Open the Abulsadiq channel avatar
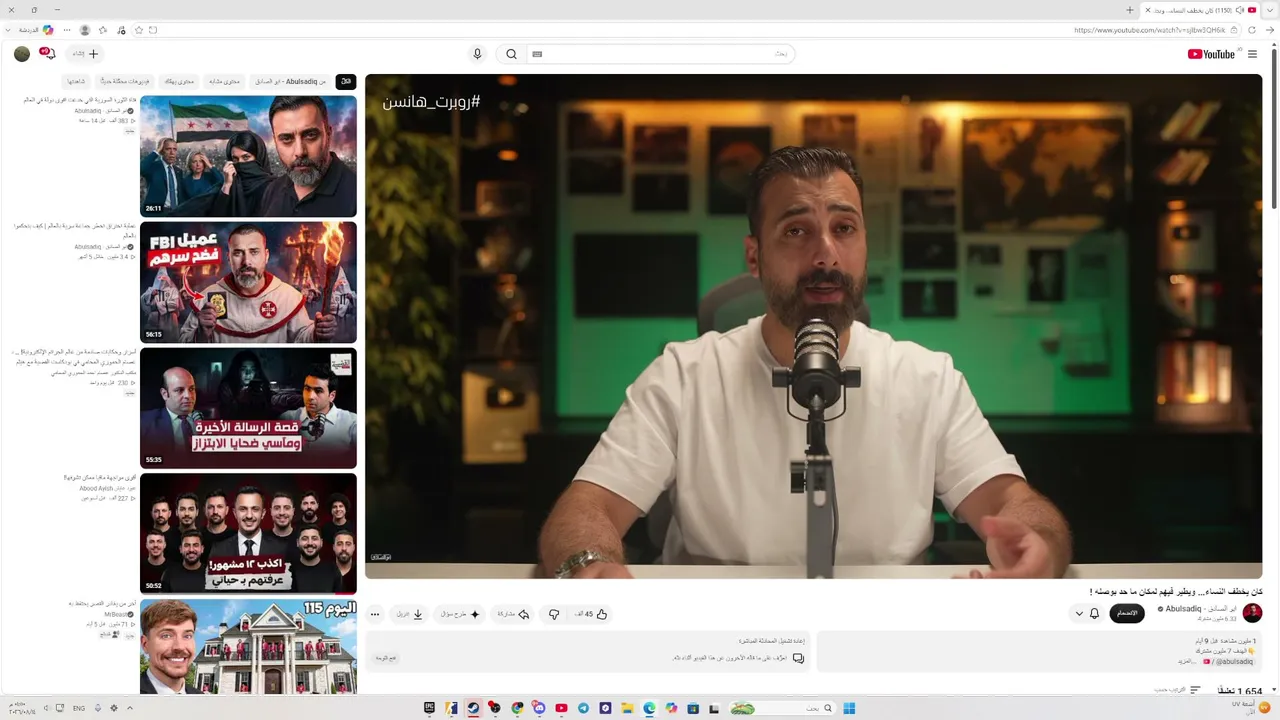Image resolution: width=1280 pixels, height=720 pixels. [1252, 613]
